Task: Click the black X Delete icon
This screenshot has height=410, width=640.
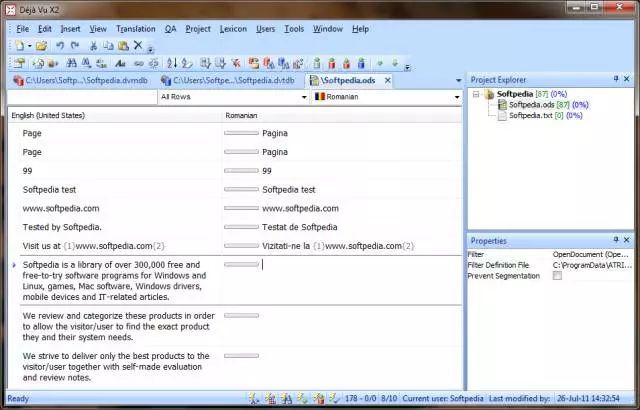Action: (x=138, y=45)
